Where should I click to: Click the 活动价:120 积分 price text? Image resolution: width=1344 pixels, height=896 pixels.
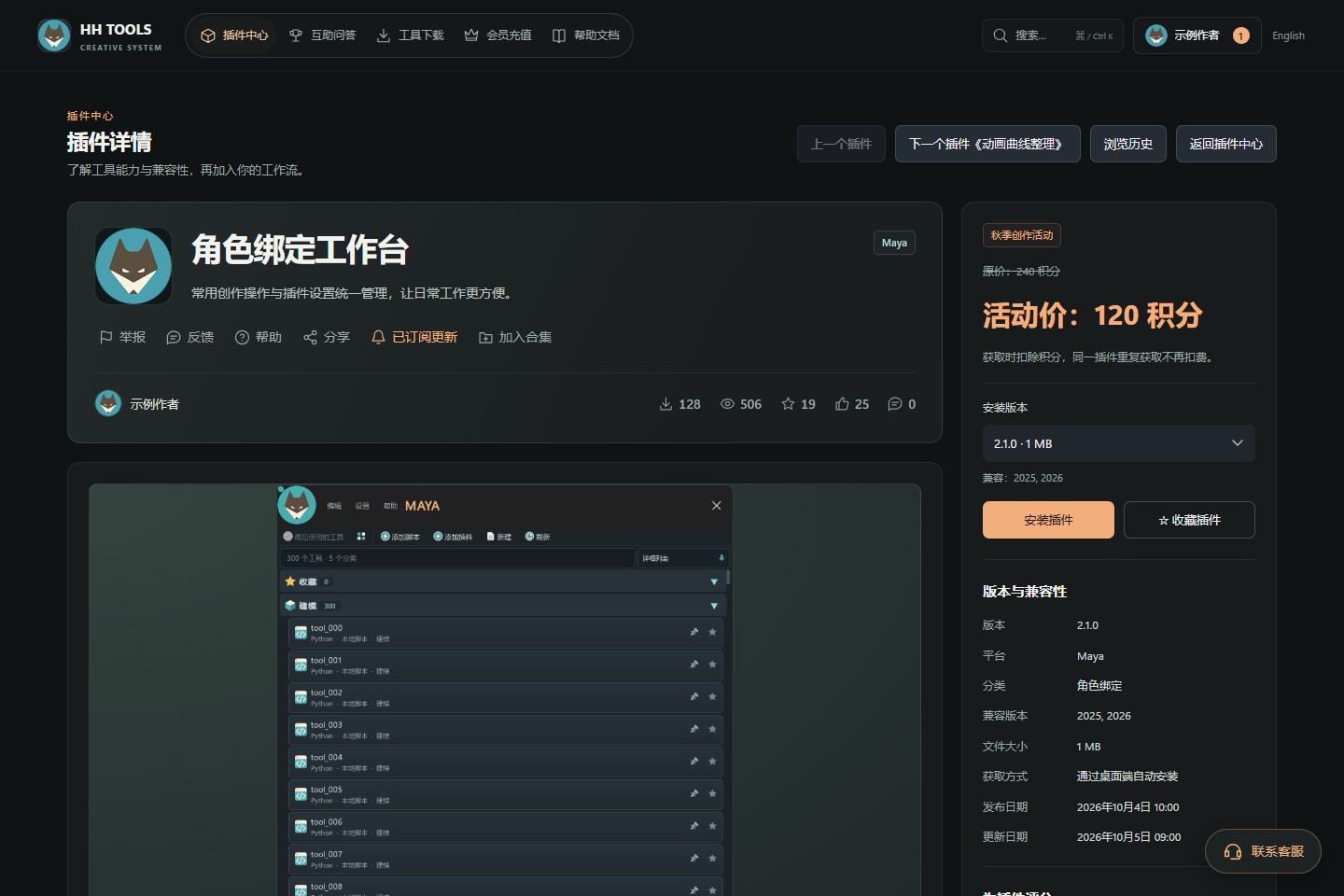tap(1093, 315)
